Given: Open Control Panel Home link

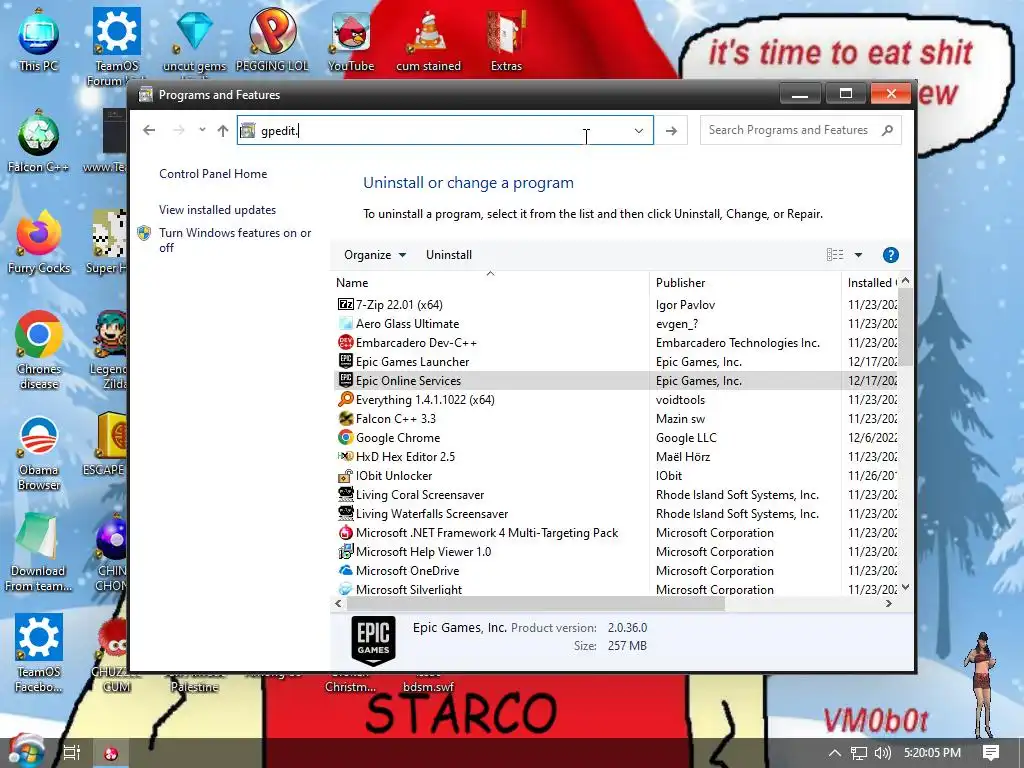Looking at the screenshot, I should [213, 174].
